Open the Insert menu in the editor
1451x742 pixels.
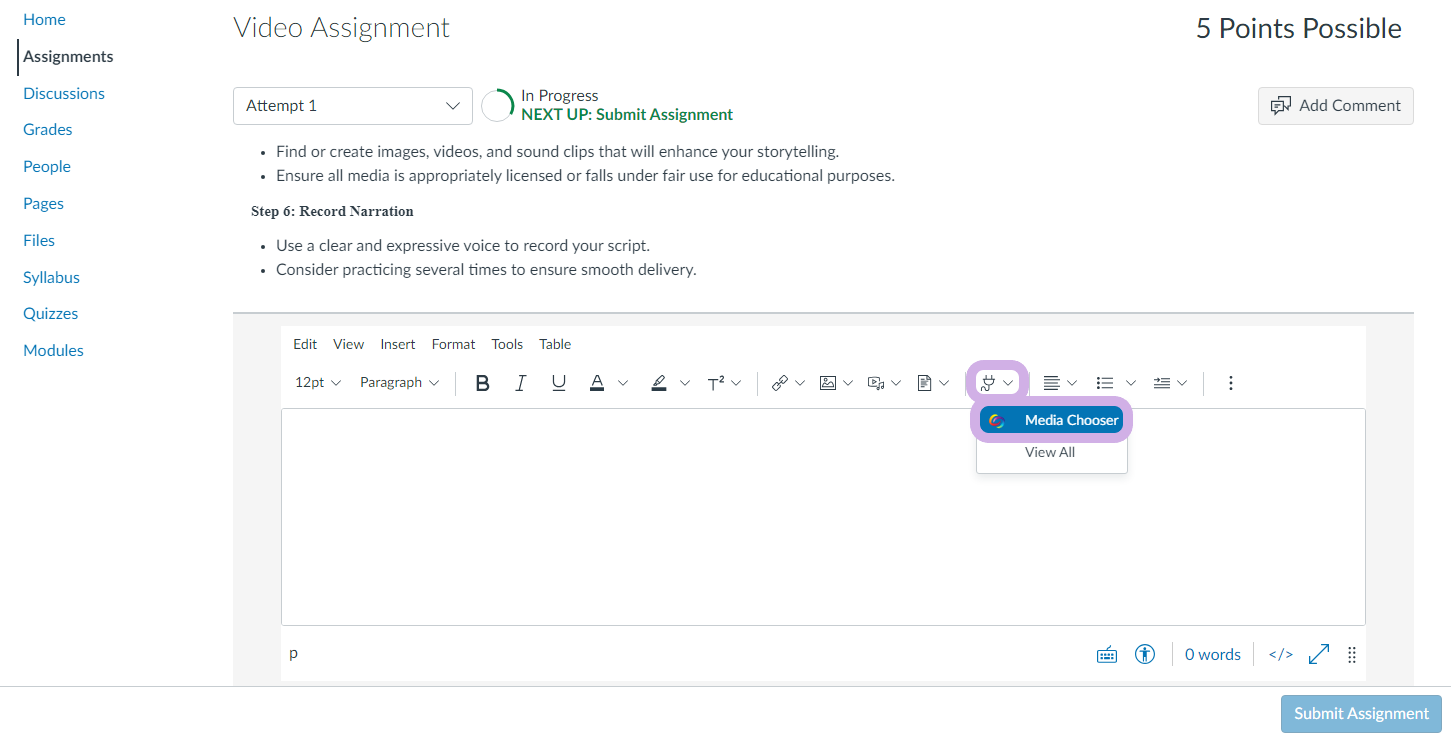(397, 344)
